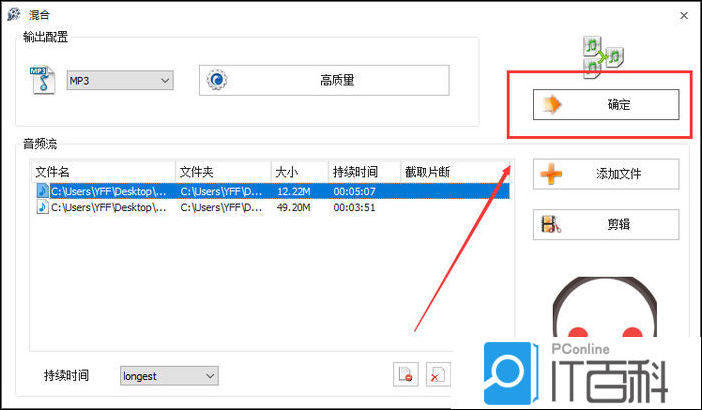
Task: Click the 文件夹 column header
Action: (x=223, y=171)
